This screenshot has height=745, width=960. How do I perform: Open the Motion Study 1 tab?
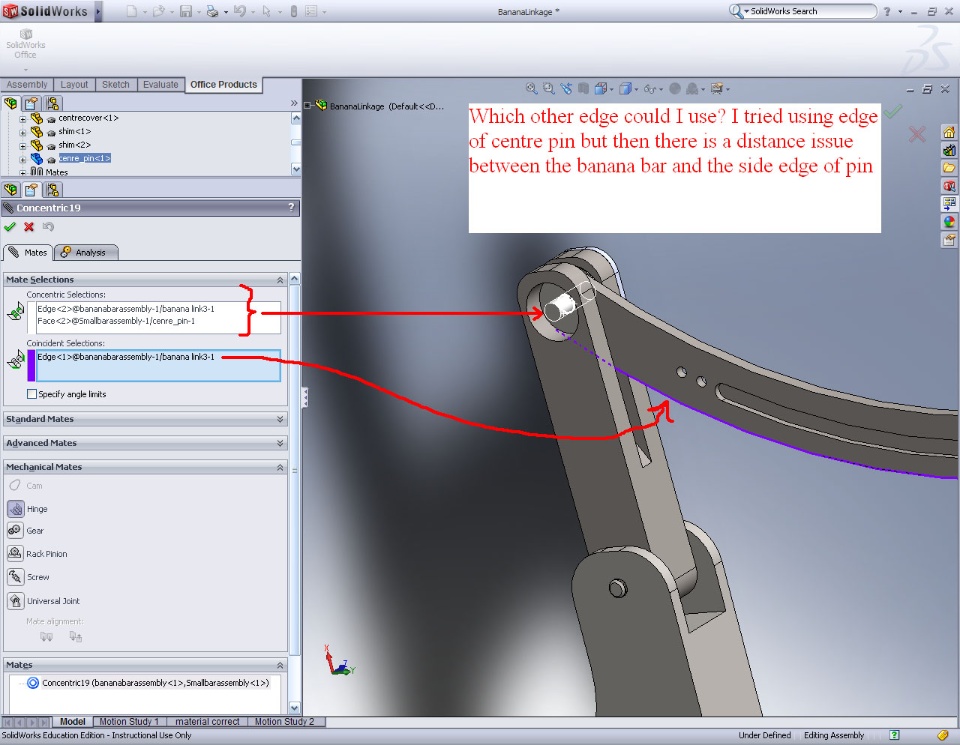pyautogui.click(x=129, y=722)
